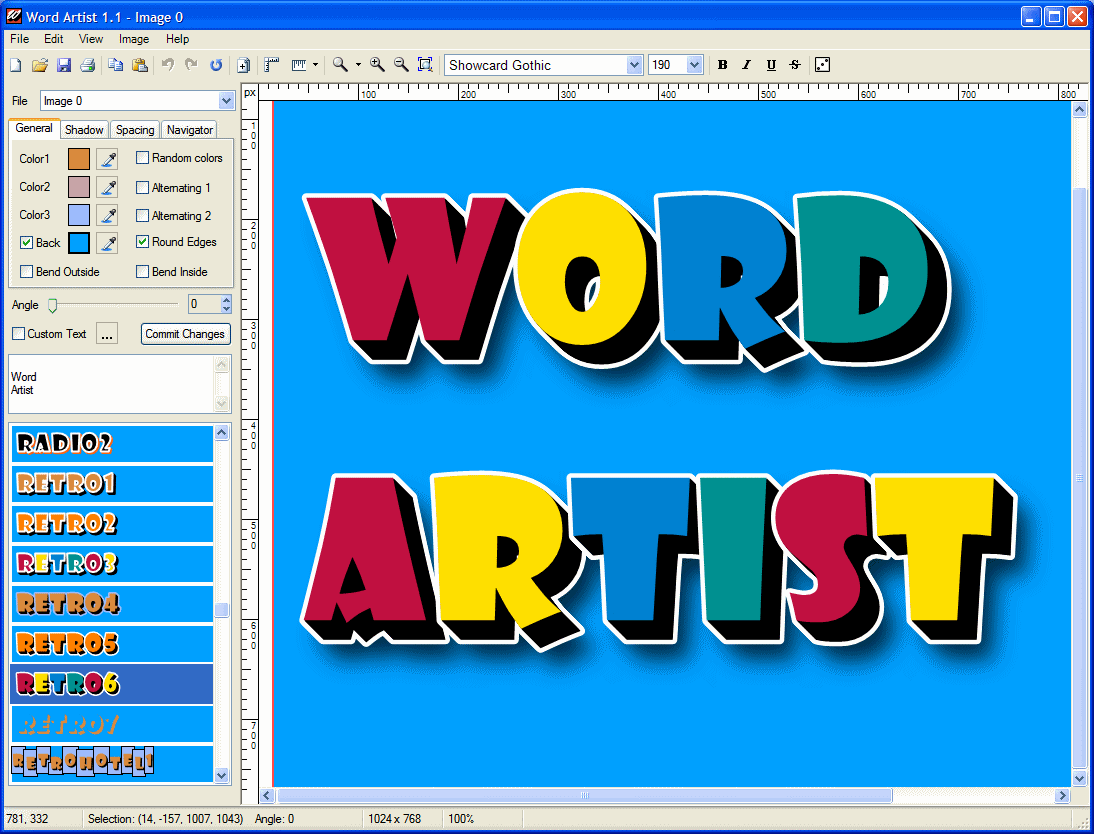The width and height of the screenshot is (1094, 834).
Task: Switch to the Navigator tab
Action: pos(190,130)
